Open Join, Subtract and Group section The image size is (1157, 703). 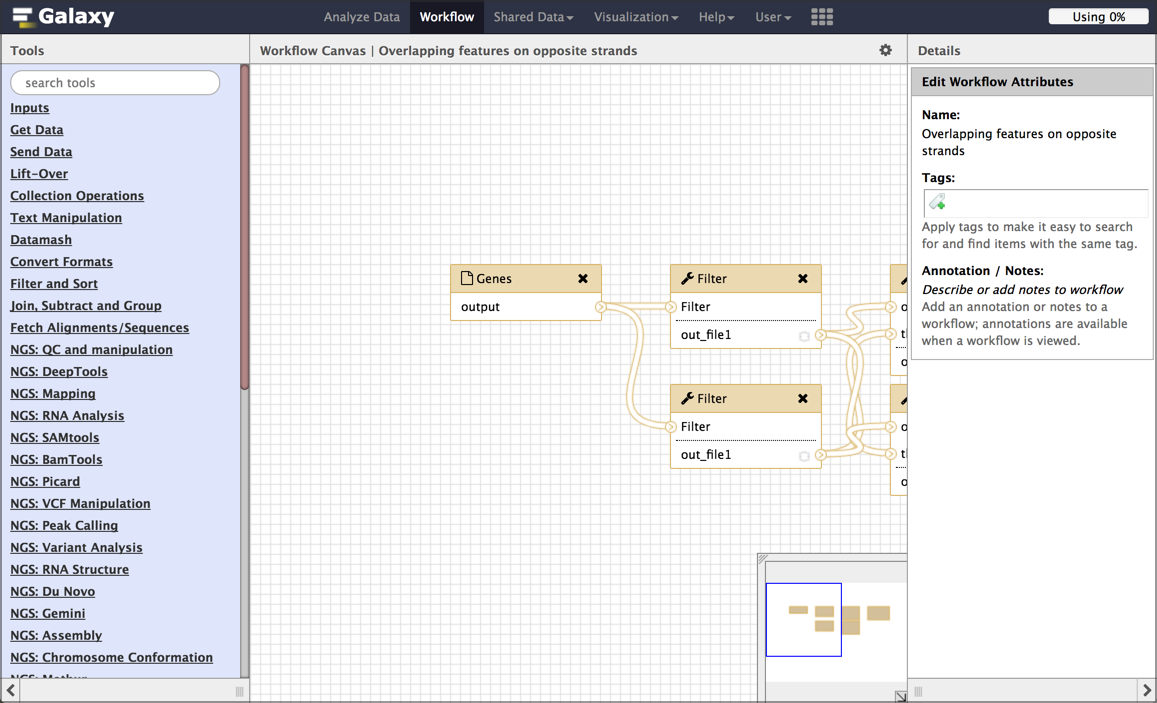tap(86, 305)
